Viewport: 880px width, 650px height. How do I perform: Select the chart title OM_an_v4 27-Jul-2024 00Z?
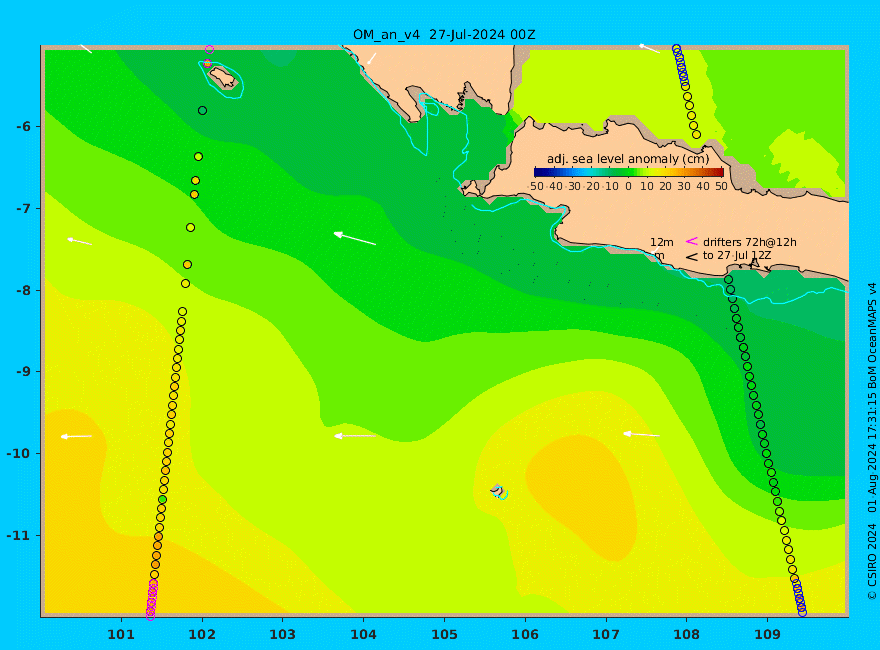444,35
